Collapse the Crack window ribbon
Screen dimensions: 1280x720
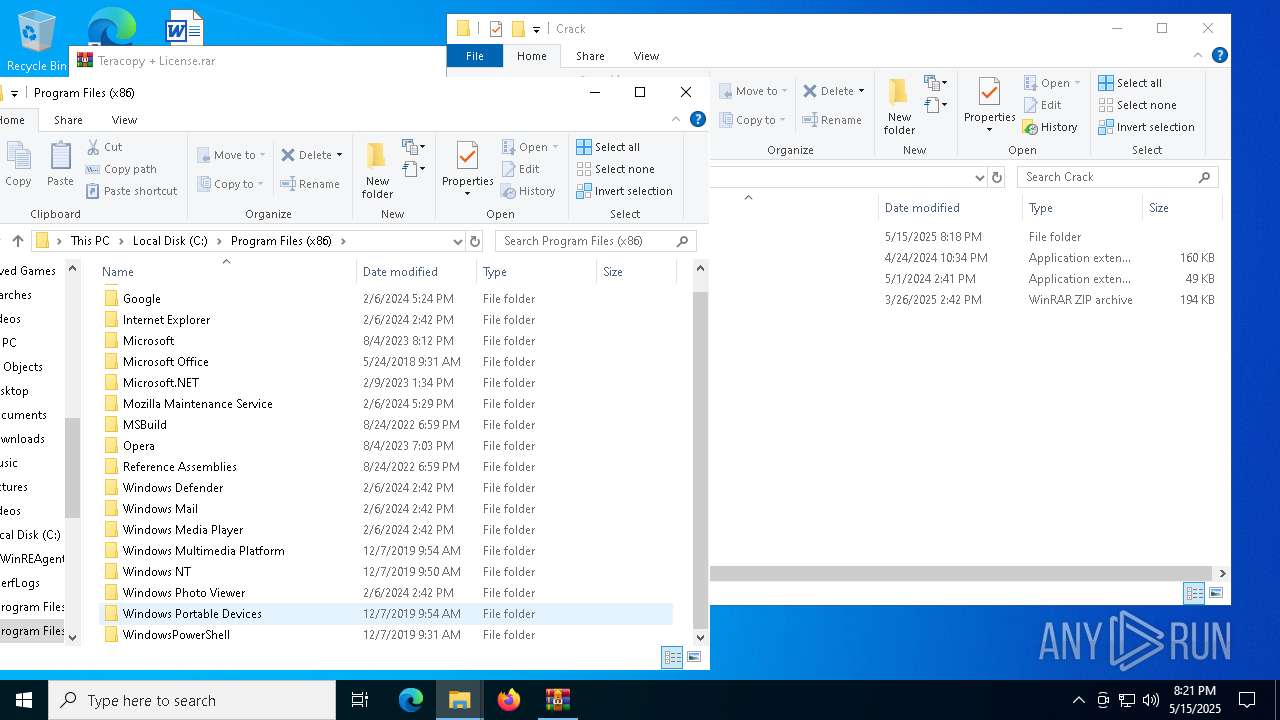pos(1198,56)
